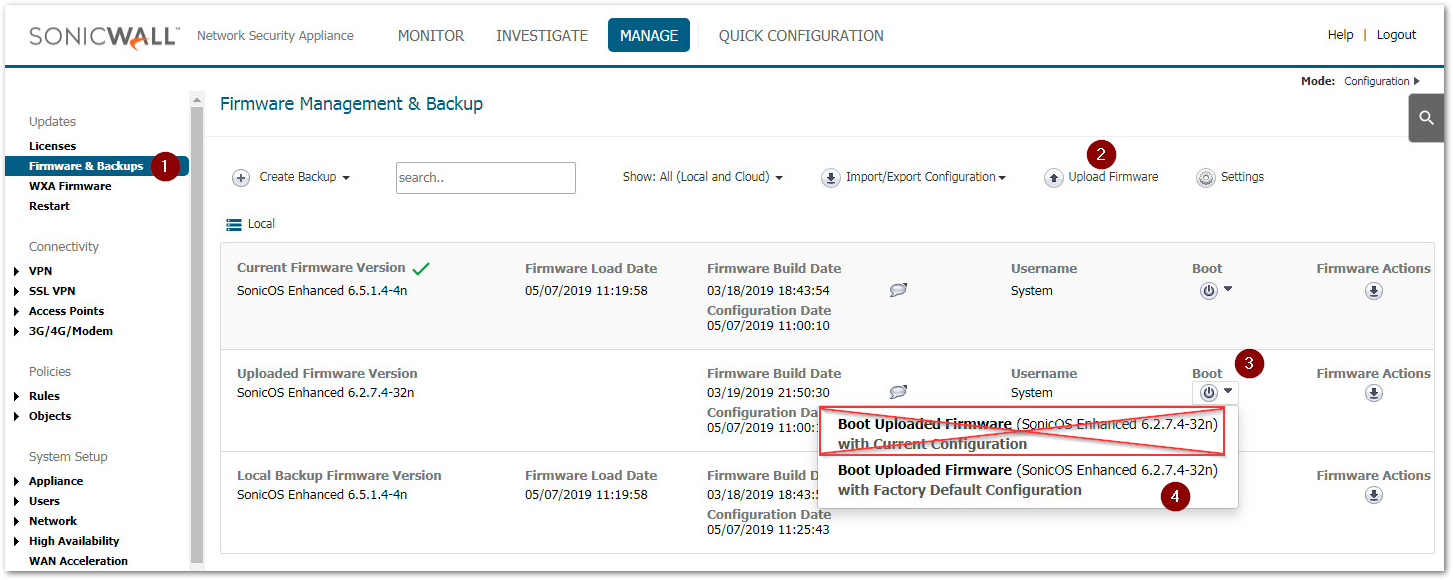Expand the SSL VPN tree item
Screen dimensions: 1453x580
[x=17, y=291]
